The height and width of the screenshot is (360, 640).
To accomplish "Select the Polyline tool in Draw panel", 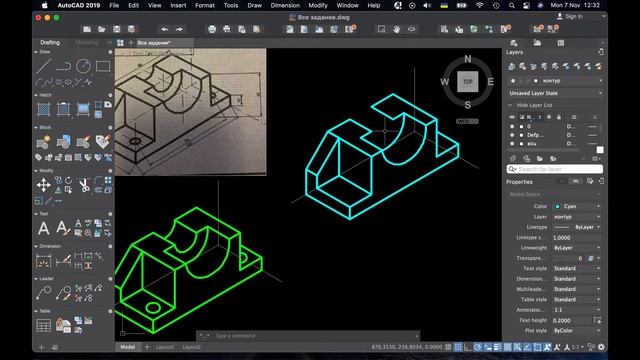I will coord(63,66).
